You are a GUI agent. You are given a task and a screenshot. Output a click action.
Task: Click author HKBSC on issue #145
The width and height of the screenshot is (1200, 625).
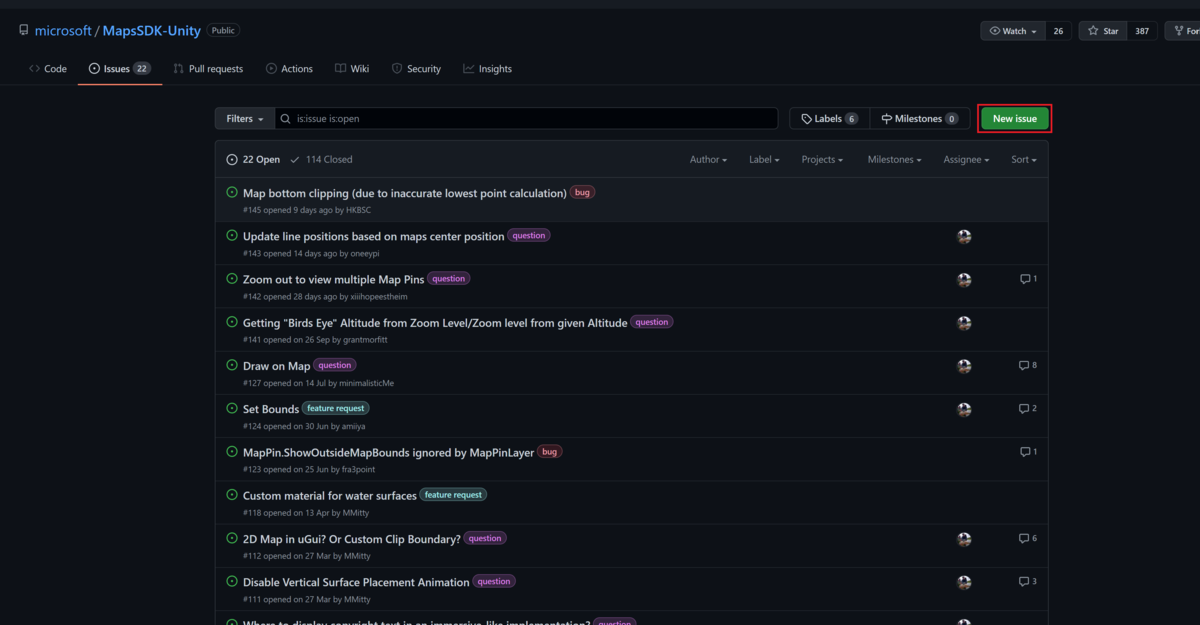(359, 210)
